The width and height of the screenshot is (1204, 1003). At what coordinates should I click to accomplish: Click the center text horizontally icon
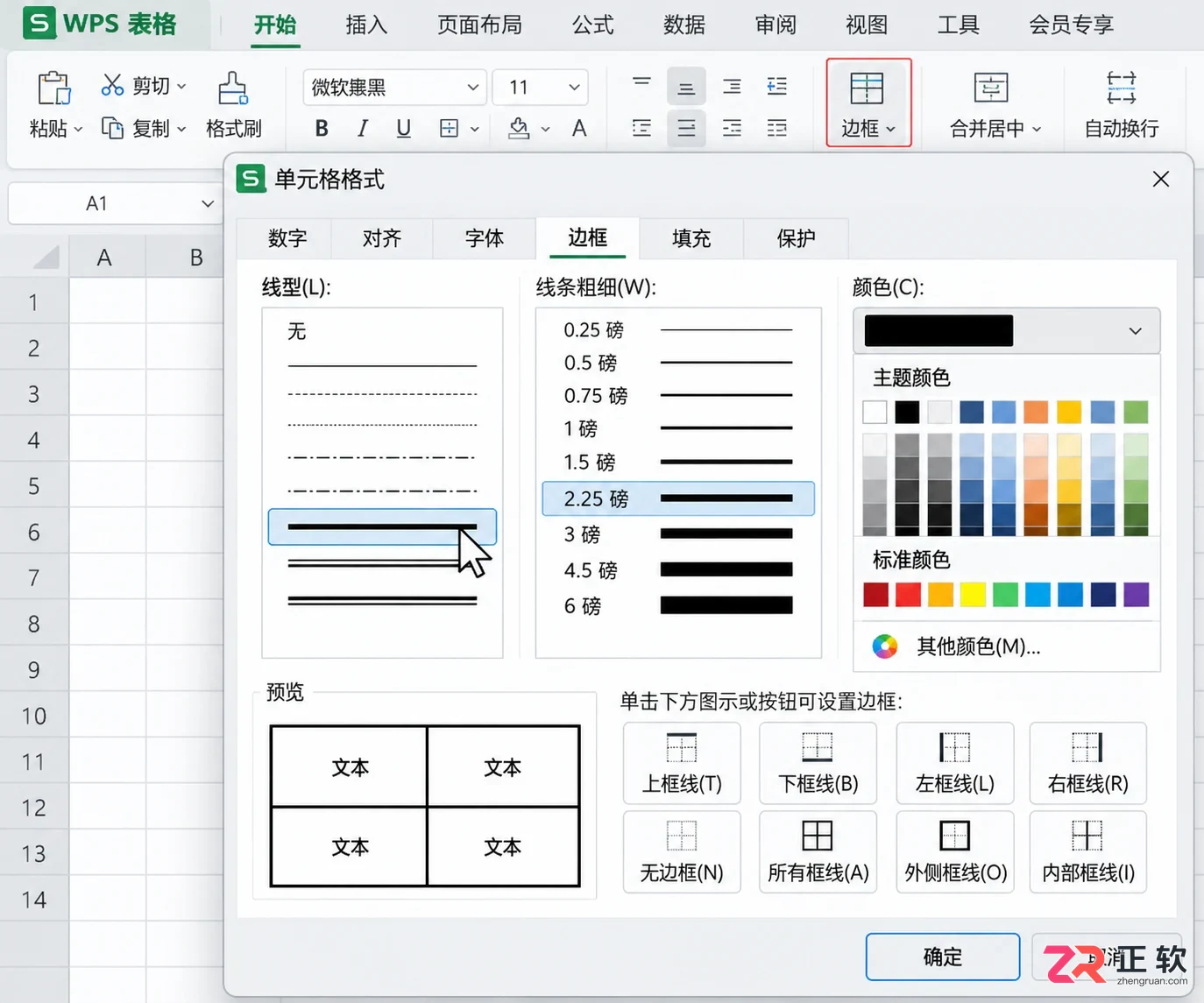pos(686,129)
